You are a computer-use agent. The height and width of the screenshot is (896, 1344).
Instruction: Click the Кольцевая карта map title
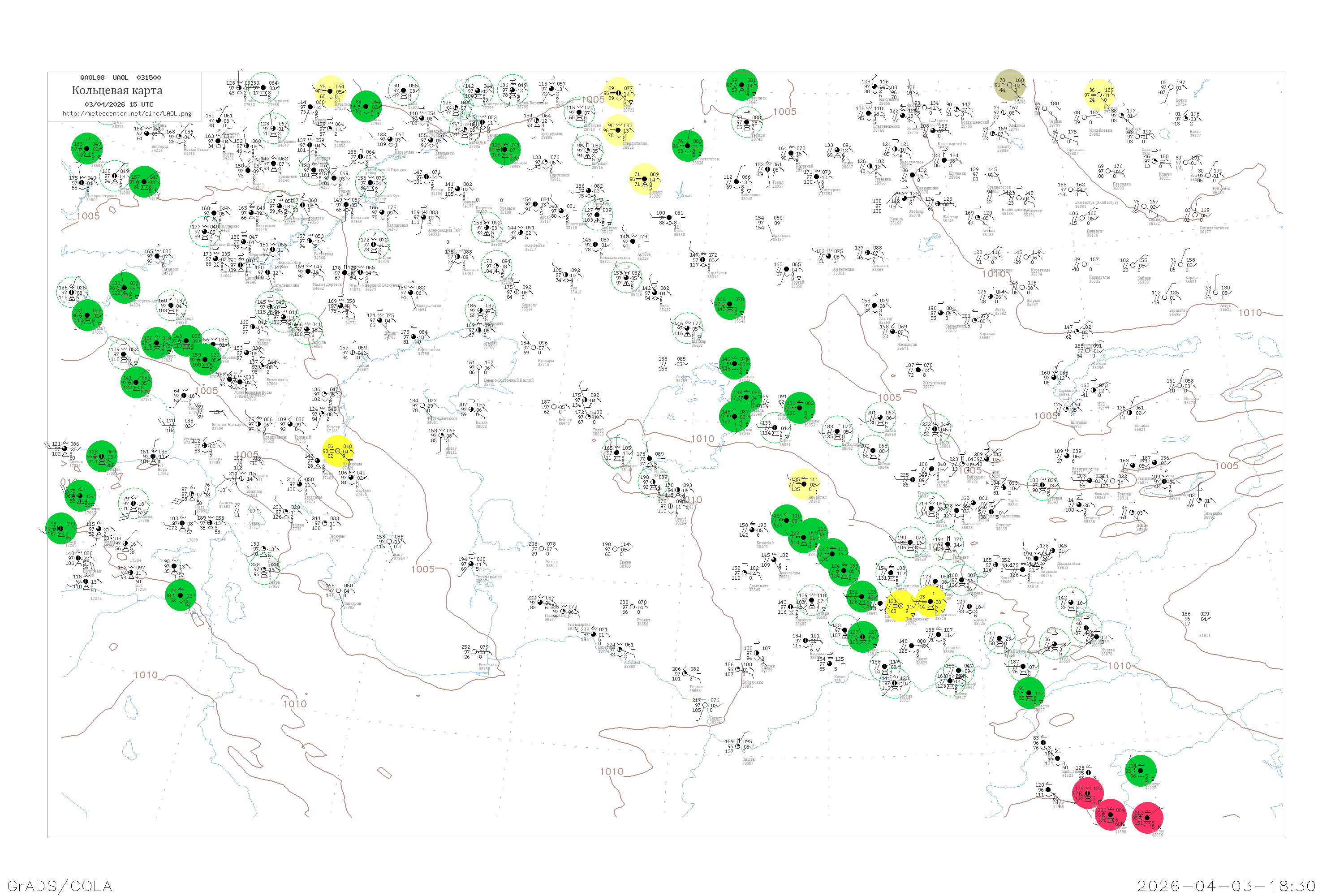[x=117, y=90]
